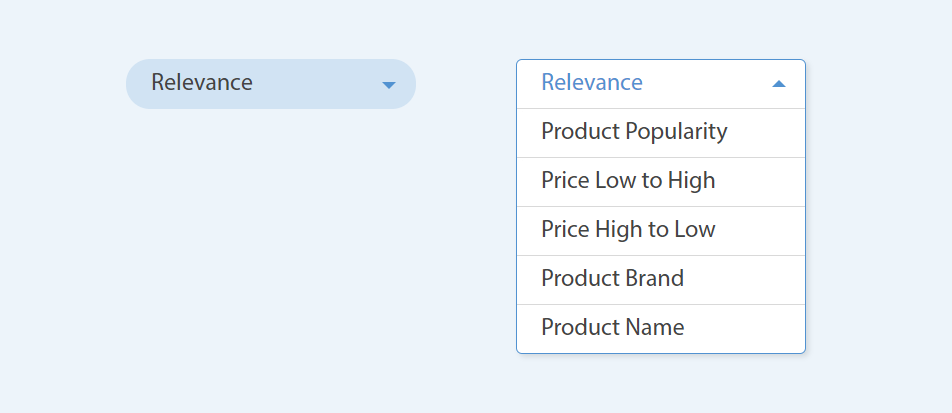952x413 pixels.
Task: Sort results by ascending price
Action: tap(661, 182)
